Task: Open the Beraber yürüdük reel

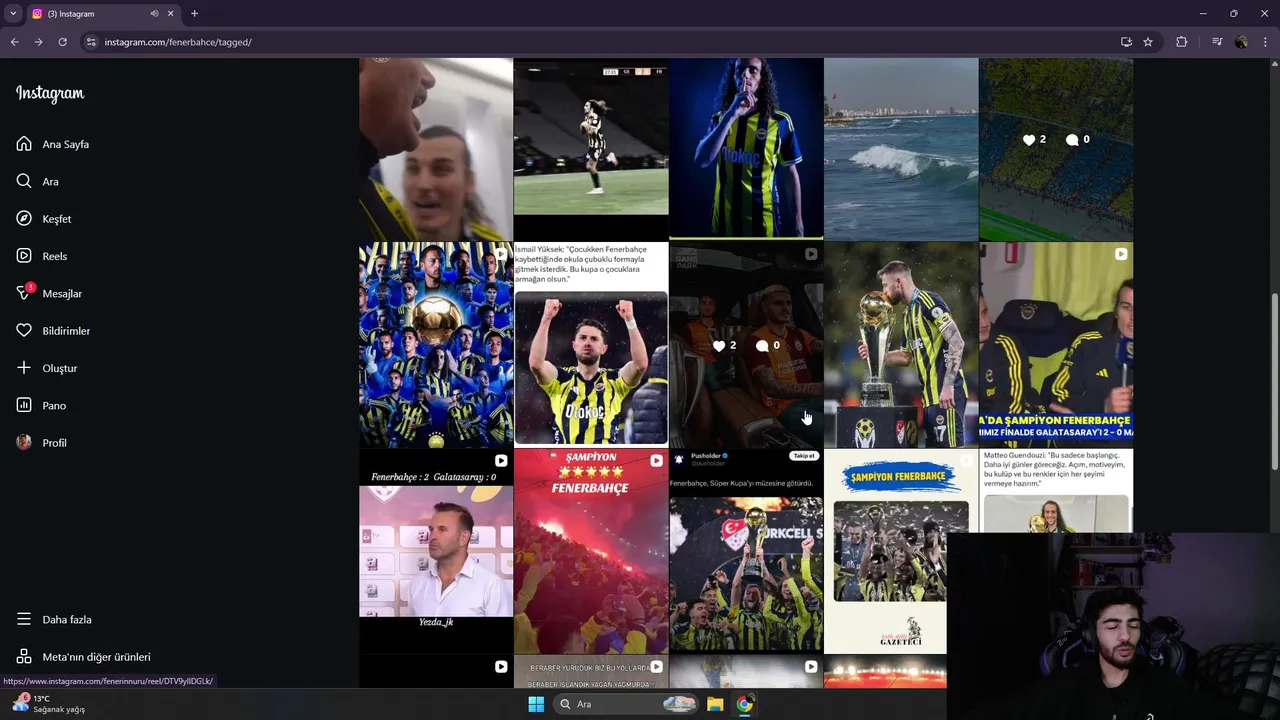Action: 591,672
